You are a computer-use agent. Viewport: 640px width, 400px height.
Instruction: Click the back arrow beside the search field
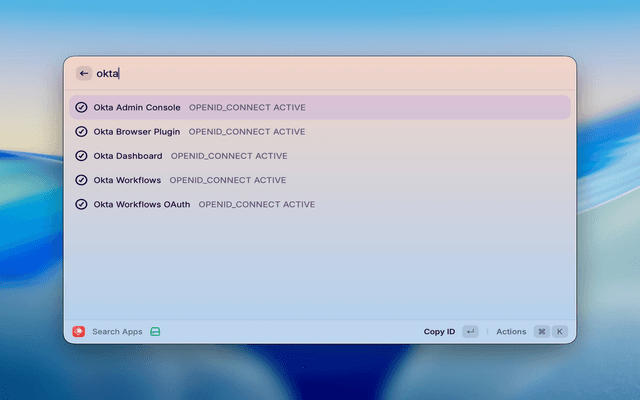click(x=84, y=73)
